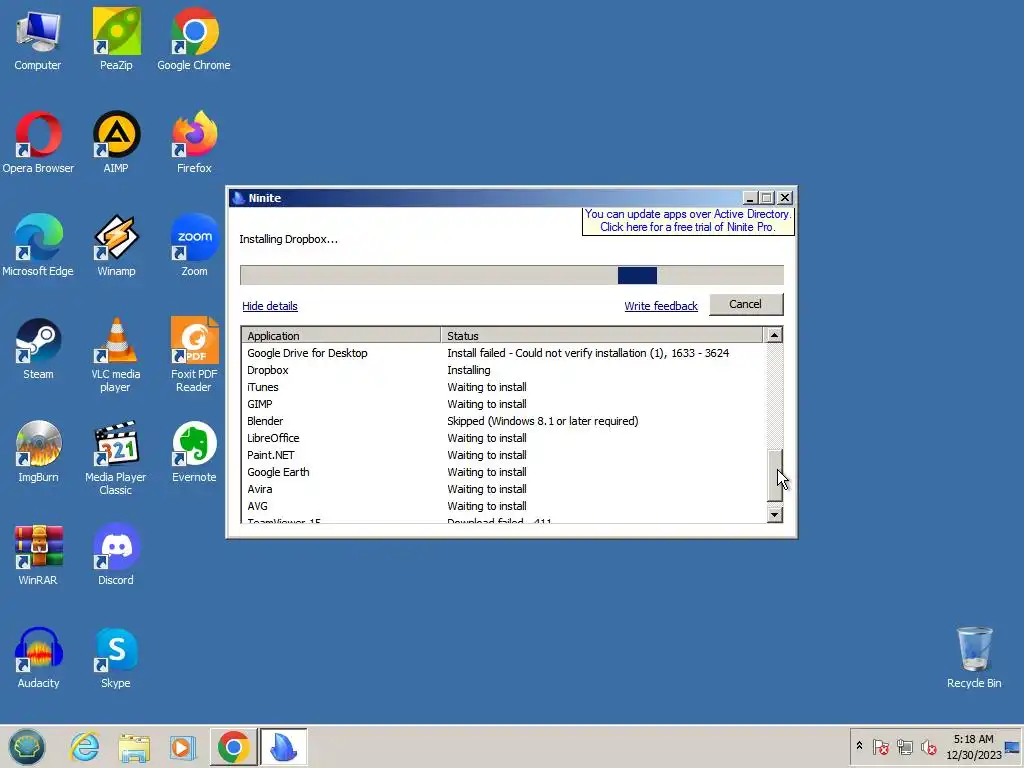Select the Opera Browser desktop shortcut

pyautogui.click(x=38, y=143)
